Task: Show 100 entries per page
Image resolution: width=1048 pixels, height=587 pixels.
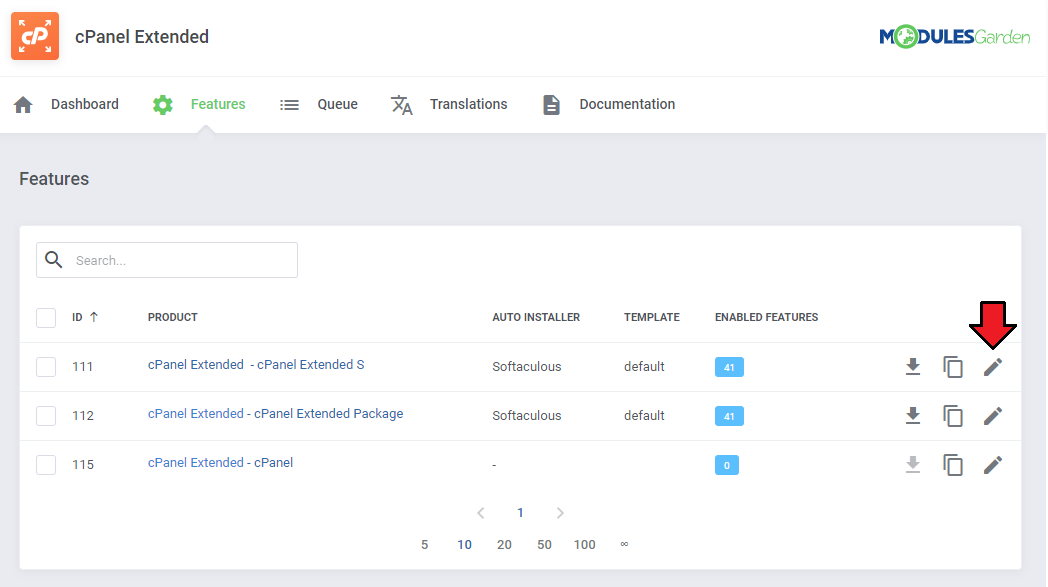Action: (x=585, y=544)
